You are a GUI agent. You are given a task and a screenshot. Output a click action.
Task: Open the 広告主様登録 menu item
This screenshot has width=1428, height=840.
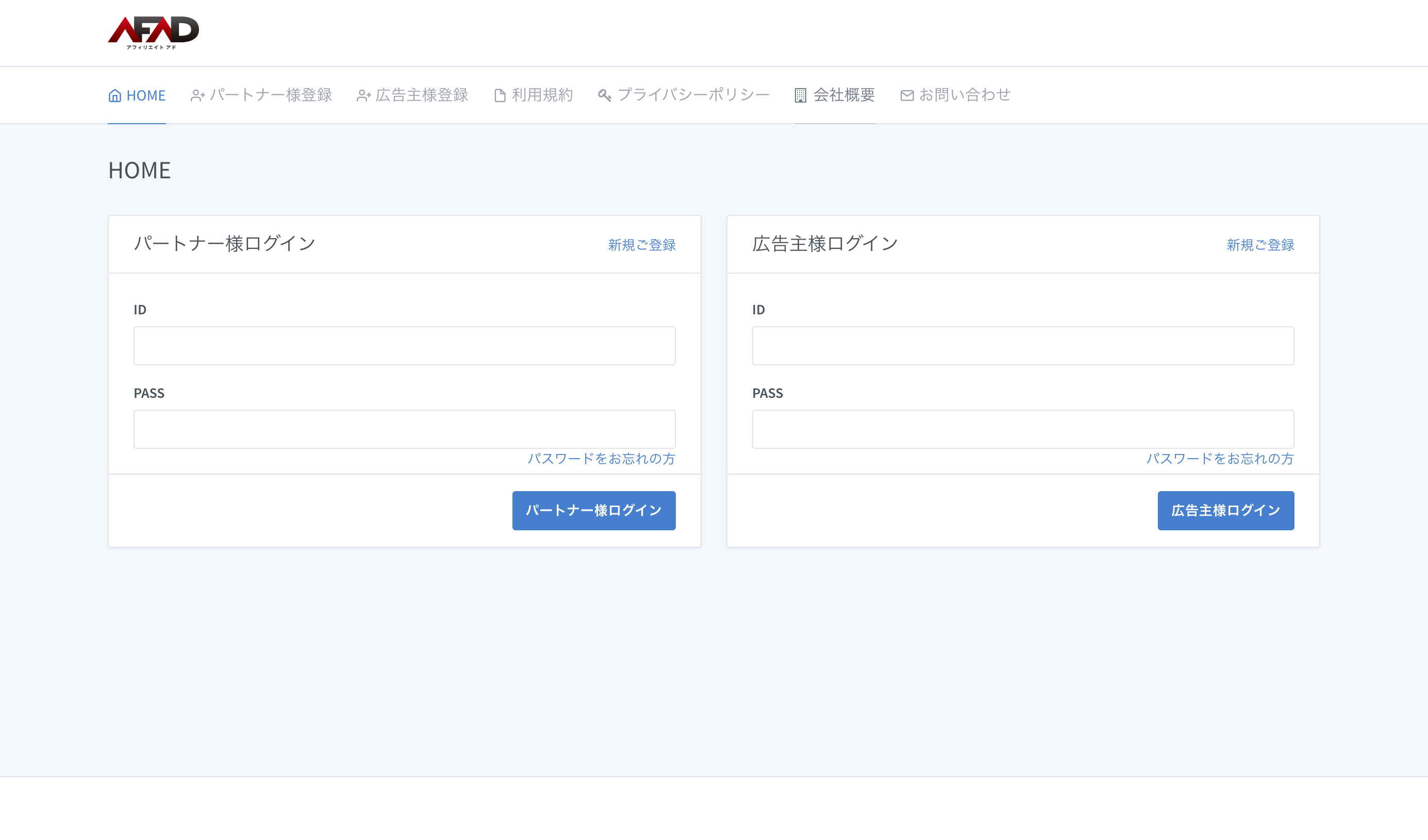[x=422, y=95]
